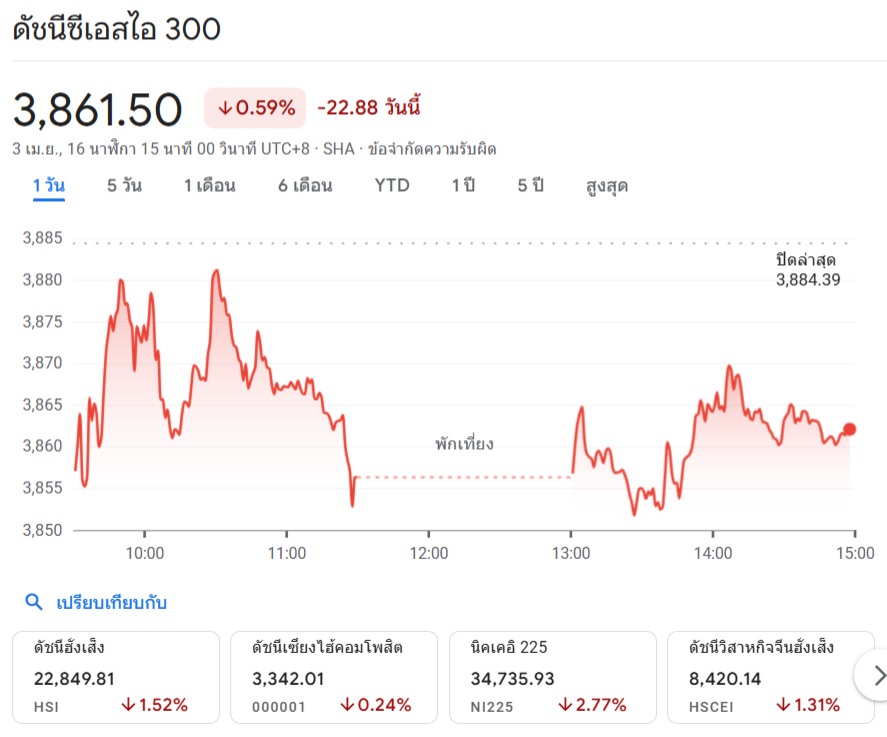Click the red down arrow on HSI card
Image resolution: width=887 pixels, height=737 pixels.
128,705
